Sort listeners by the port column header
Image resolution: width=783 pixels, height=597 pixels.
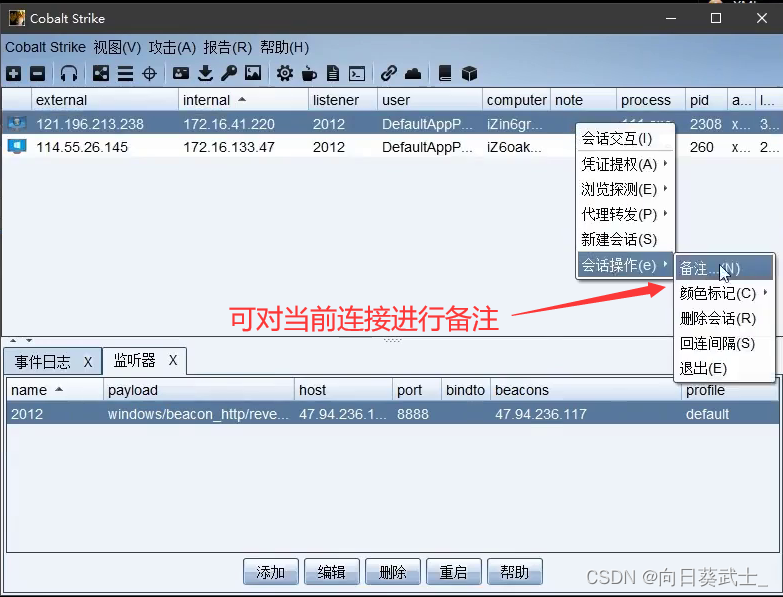417,390
